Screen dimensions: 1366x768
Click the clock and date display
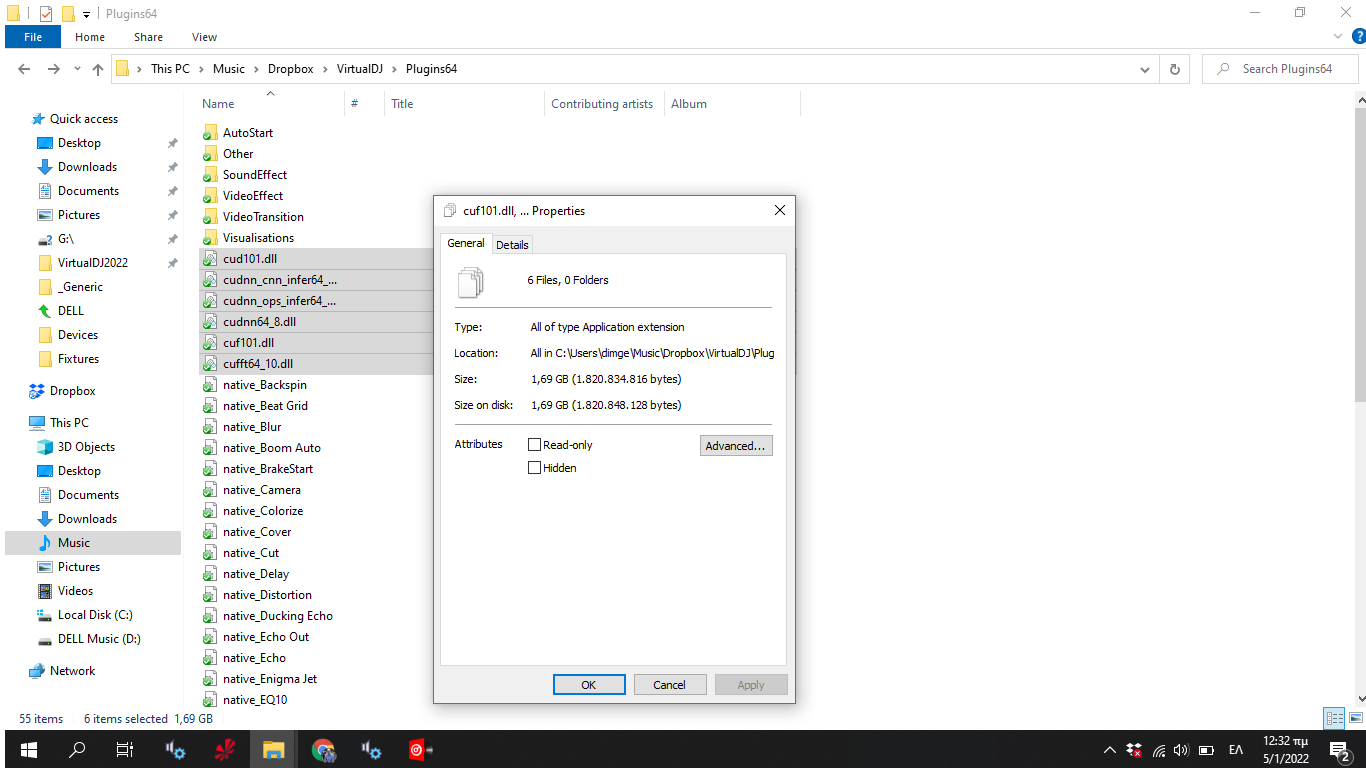click(x=1285, y=750)
